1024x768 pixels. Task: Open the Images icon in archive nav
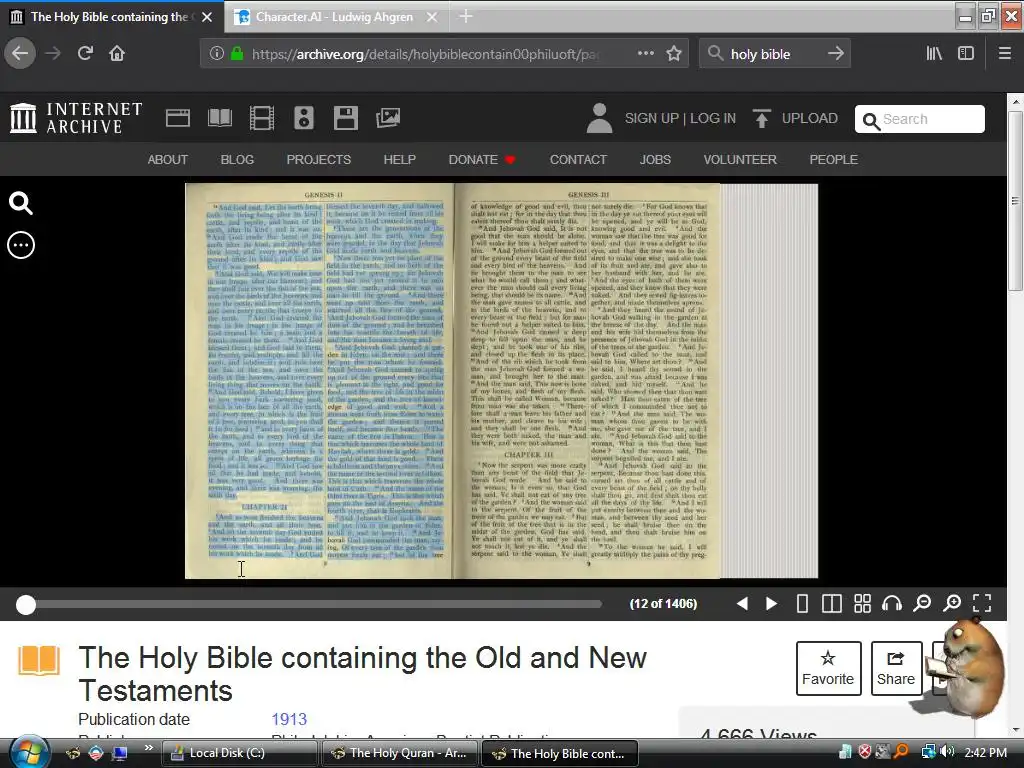tap(388, 118)
